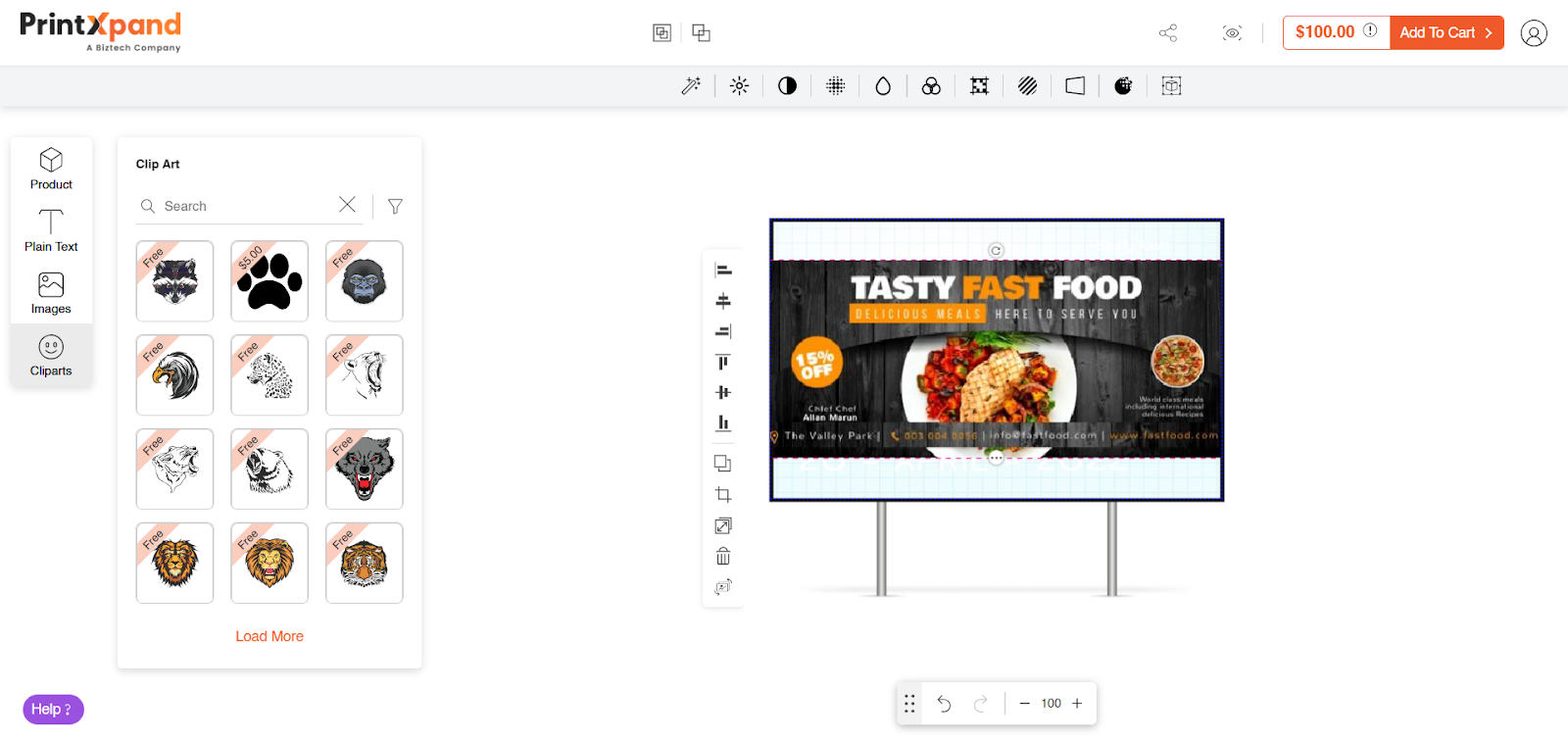Select the contrast filter icon
1568x741 pixels.
(x=787, y=86)
